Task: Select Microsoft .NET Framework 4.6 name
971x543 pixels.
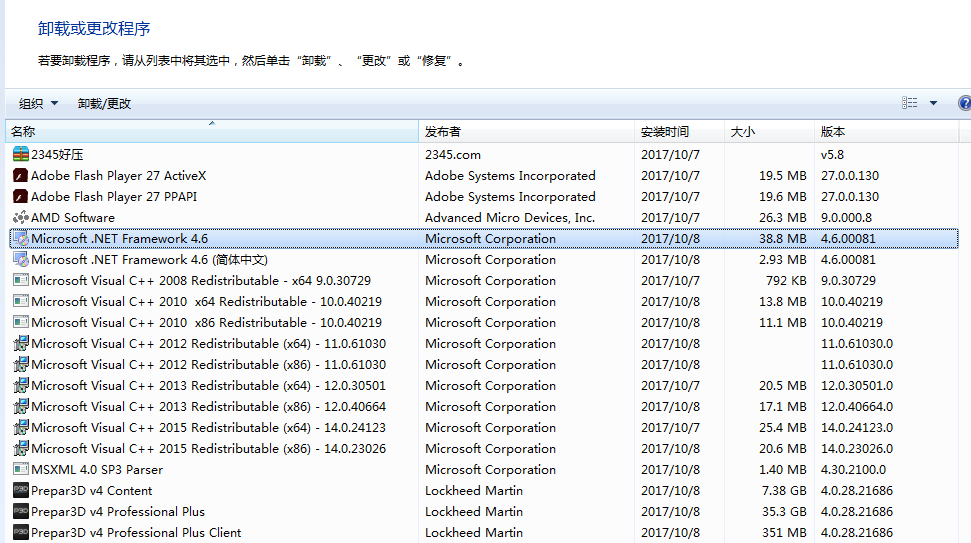Action: point(120,239)
